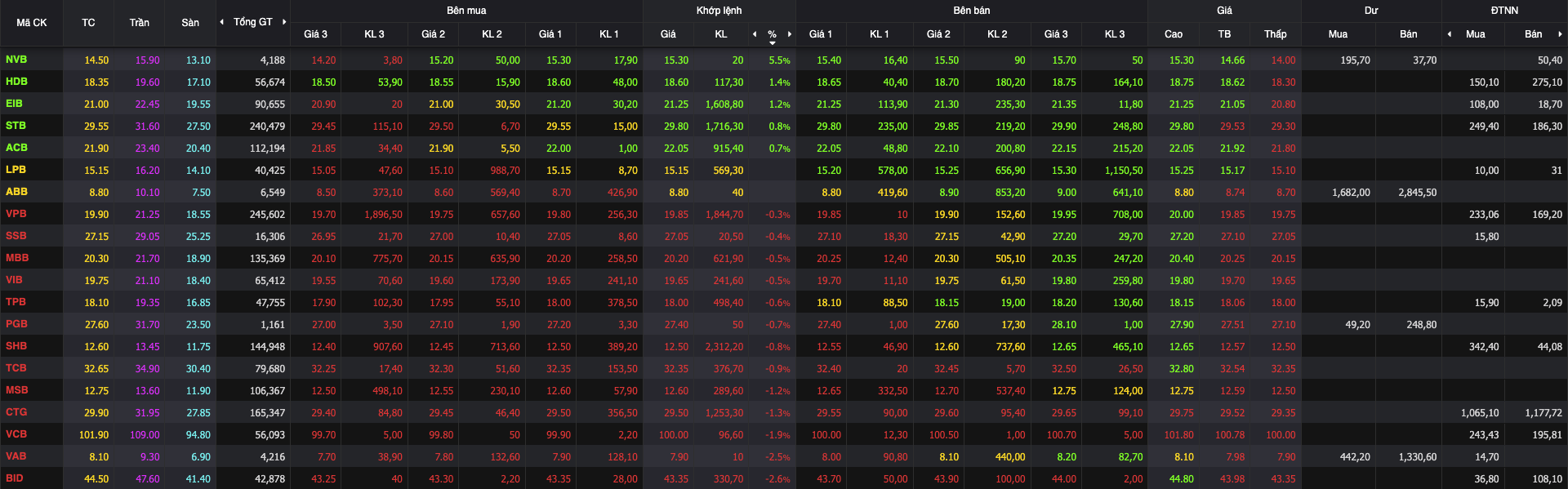Image resolution: width=1568 pixels, height=489 pixels.
Task: Click the Bên bán group header
Action: (x=972, y=11)
